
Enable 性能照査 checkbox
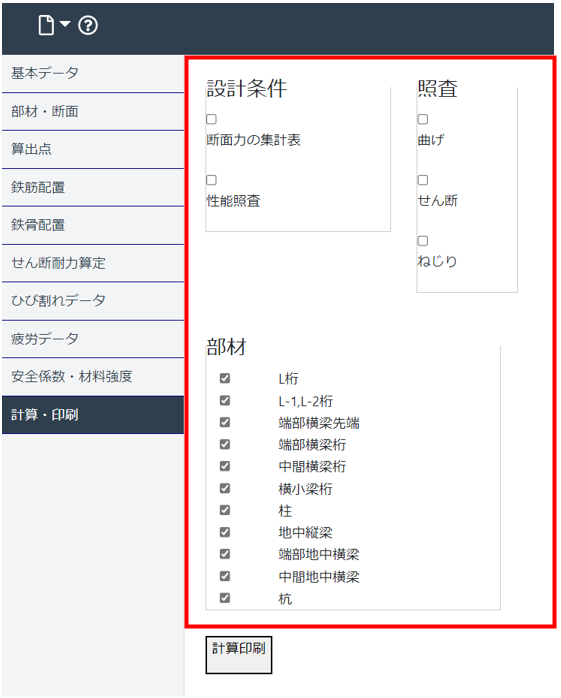211,180
